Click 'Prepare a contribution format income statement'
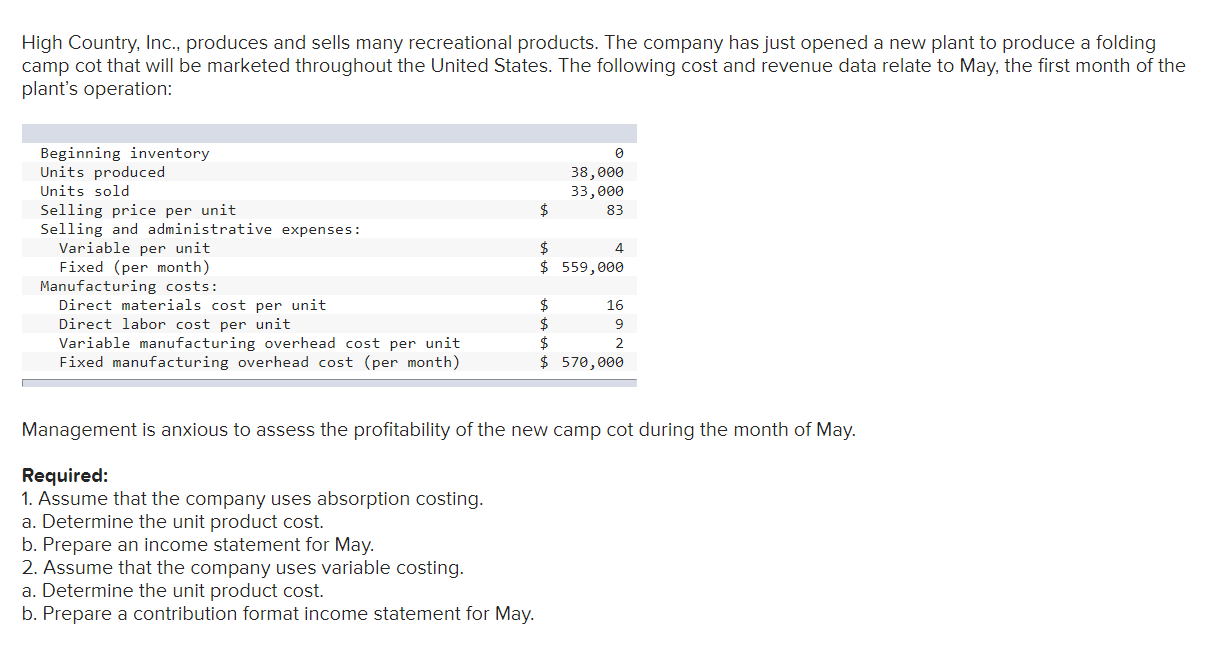The image size is (1205, 648). [x=278, y=614]
